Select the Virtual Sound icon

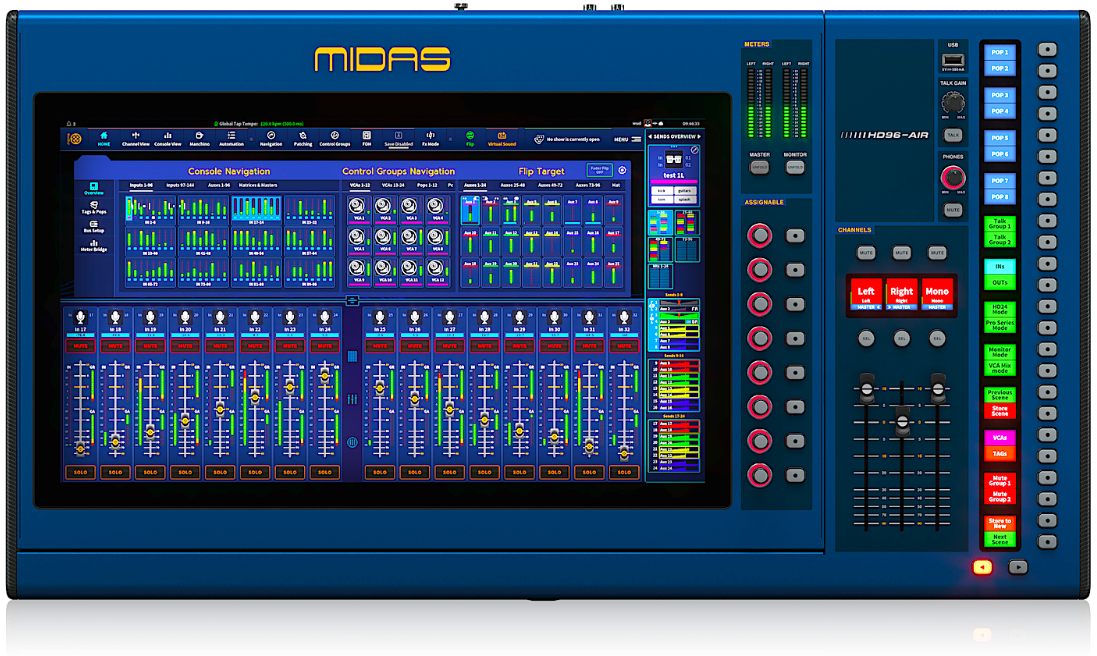coord(502,140)
